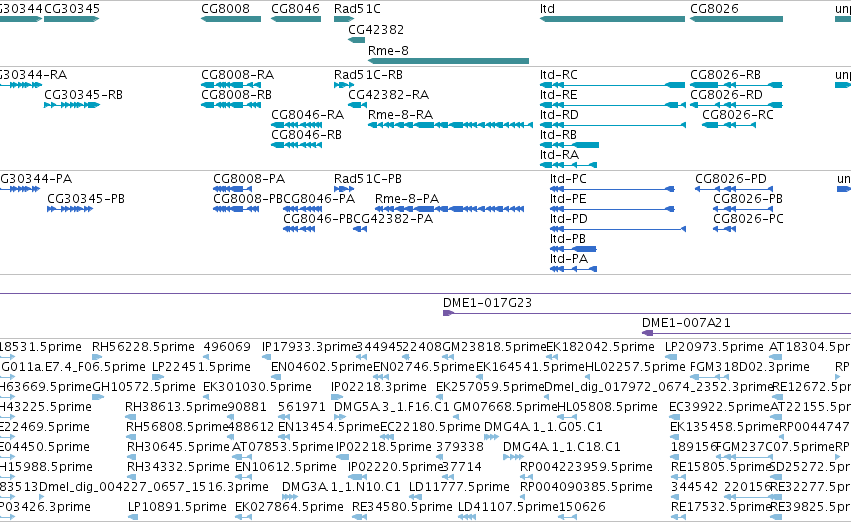Click the CG8008-RA transcript label
851x522 pixels.
[238, 74]
